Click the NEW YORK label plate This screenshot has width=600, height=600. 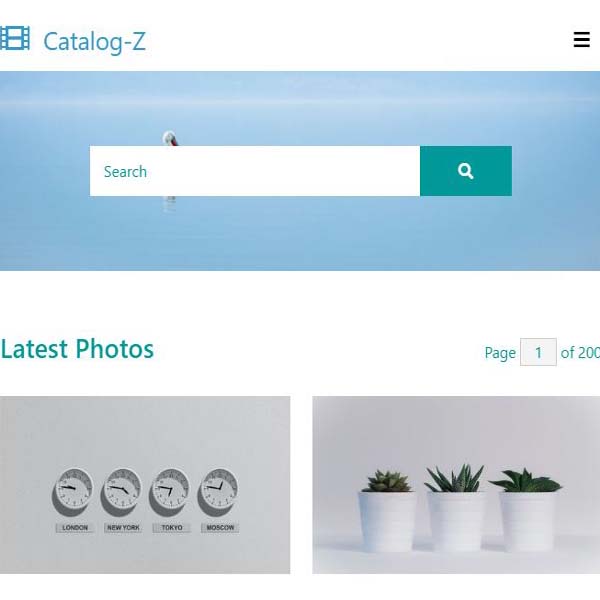pos(123,528)
